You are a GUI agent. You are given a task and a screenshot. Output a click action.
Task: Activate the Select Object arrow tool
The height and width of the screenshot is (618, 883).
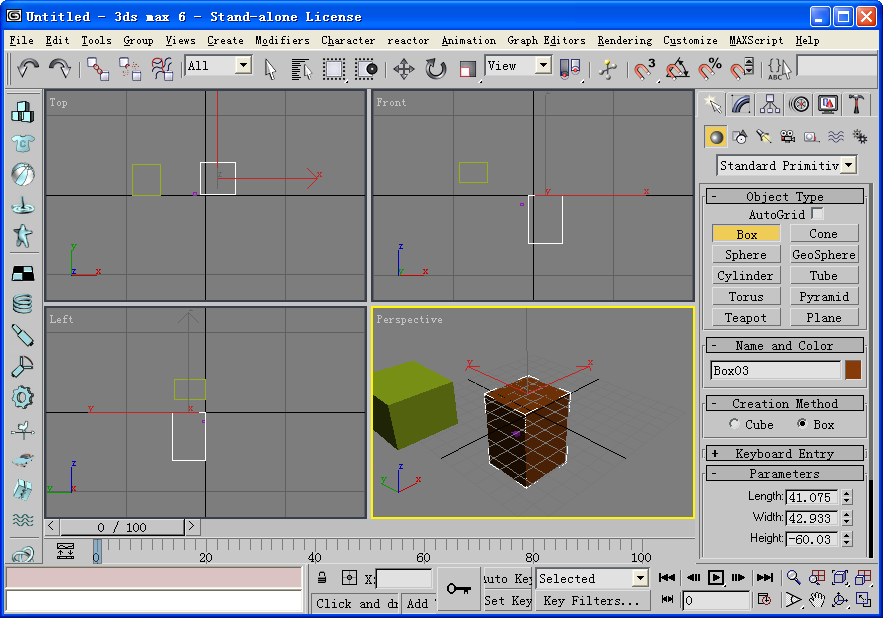coord(270,69)
